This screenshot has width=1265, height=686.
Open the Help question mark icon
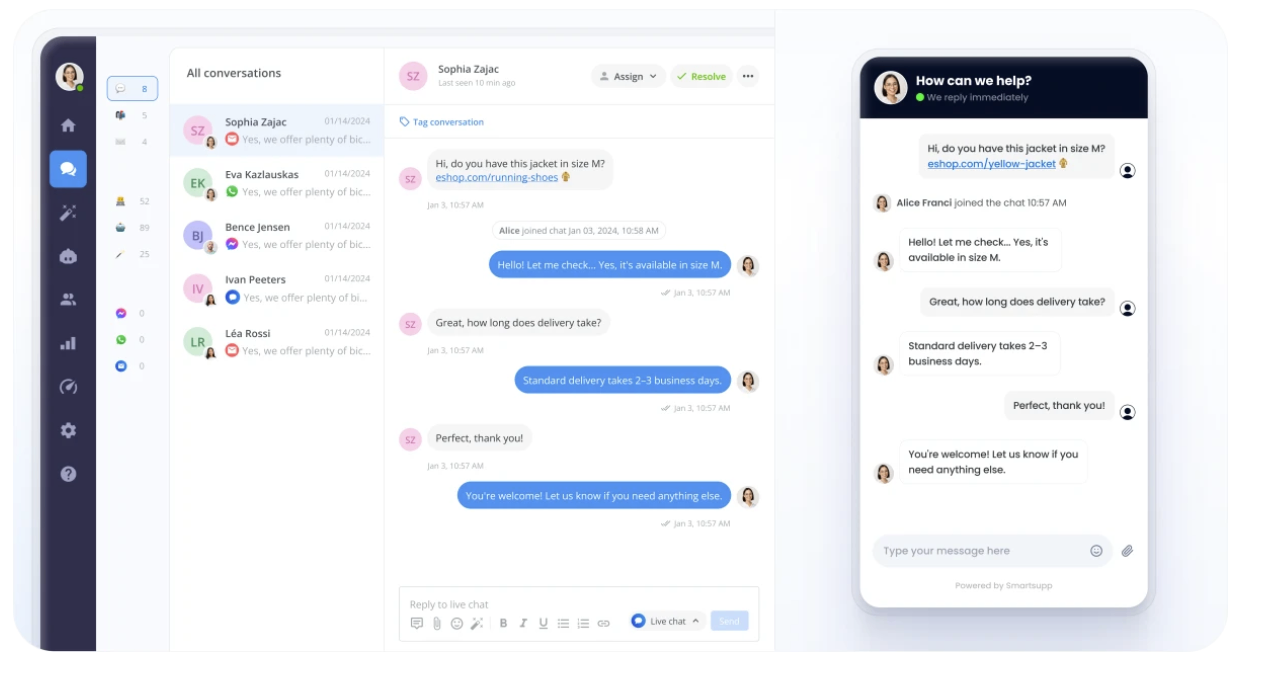coord(68,474)
